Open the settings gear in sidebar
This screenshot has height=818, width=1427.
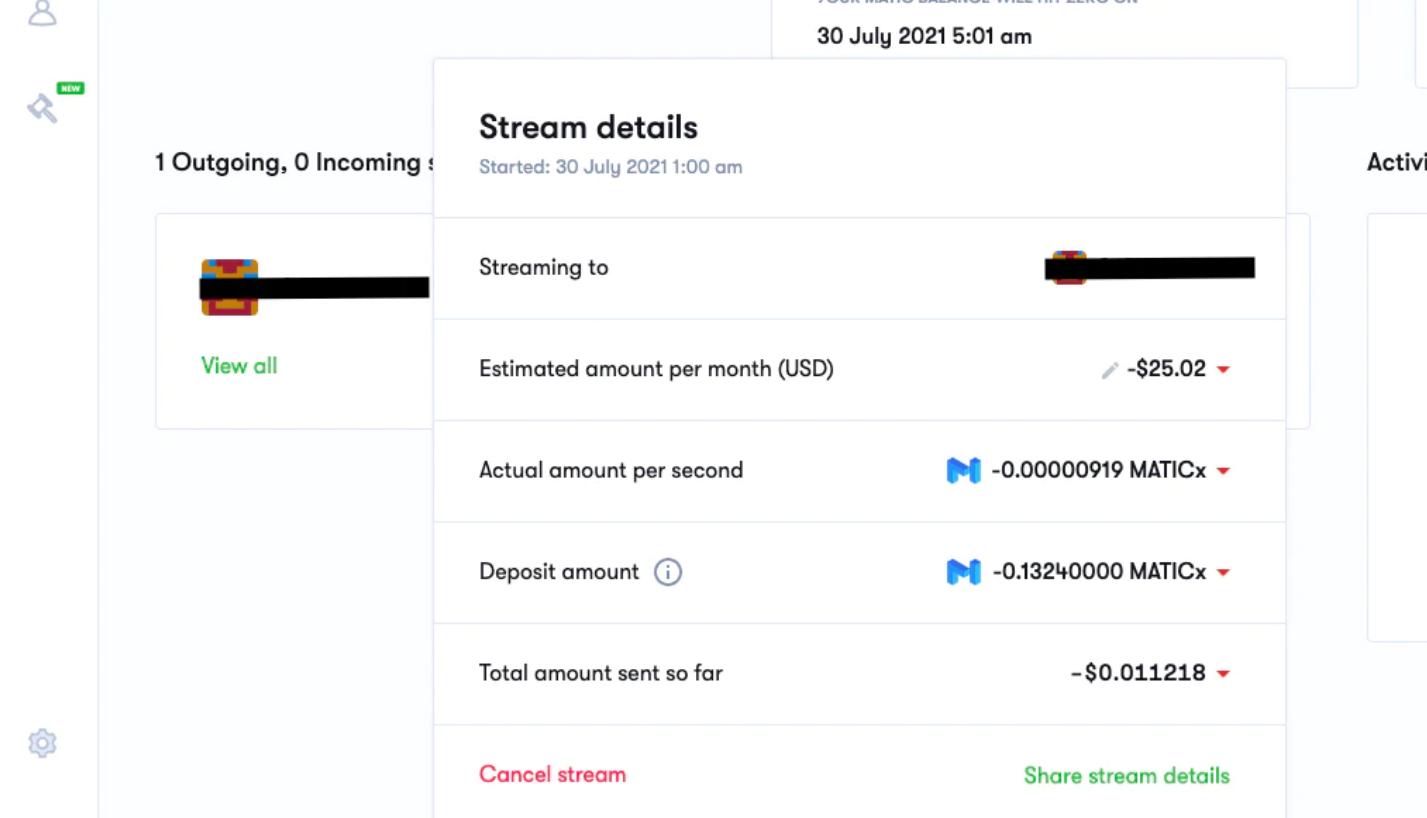click(42, 743)
